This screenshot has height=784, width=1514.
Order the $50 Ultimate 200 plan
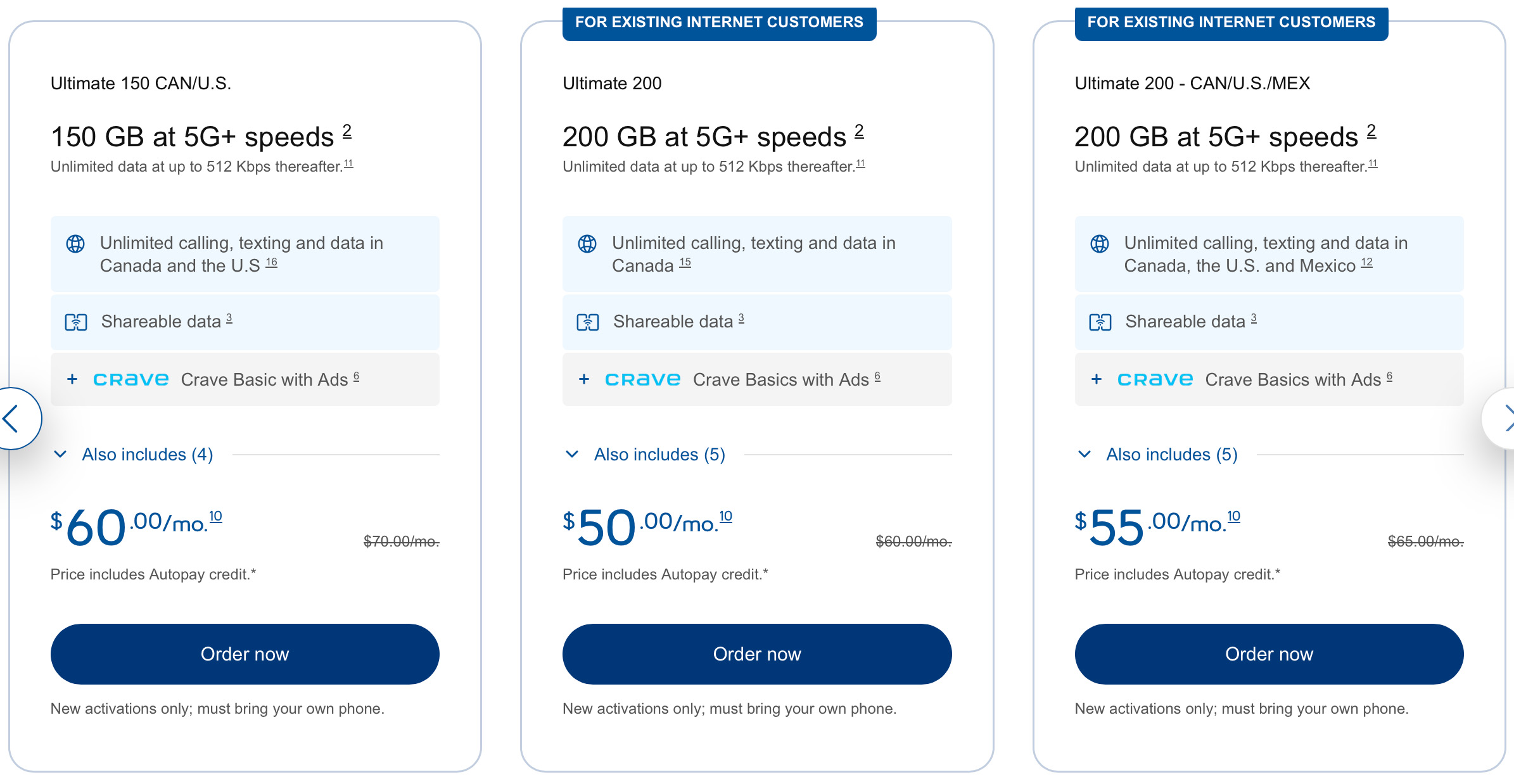click(756, 654)
